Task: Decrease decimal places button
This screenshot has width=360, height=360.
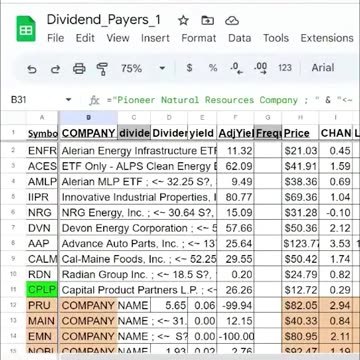Action: [236, 68]
